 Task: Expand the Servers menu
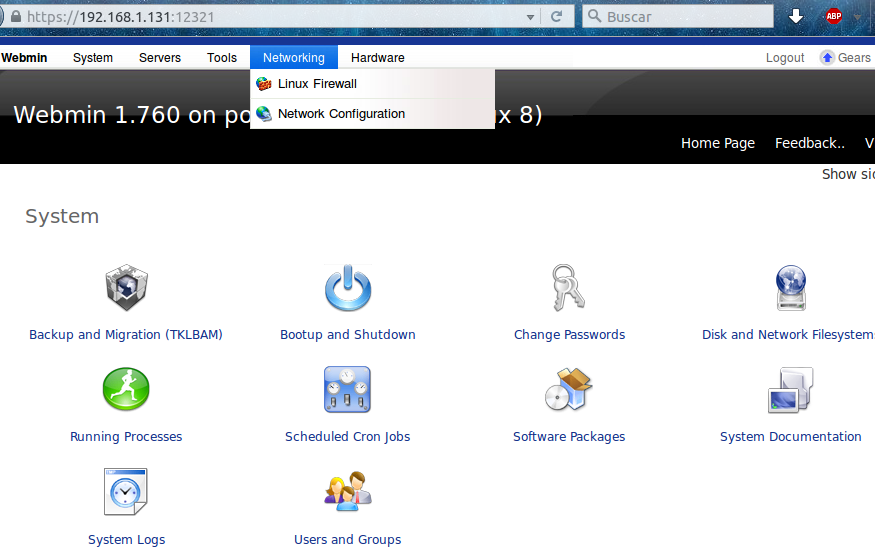[160, 58]
